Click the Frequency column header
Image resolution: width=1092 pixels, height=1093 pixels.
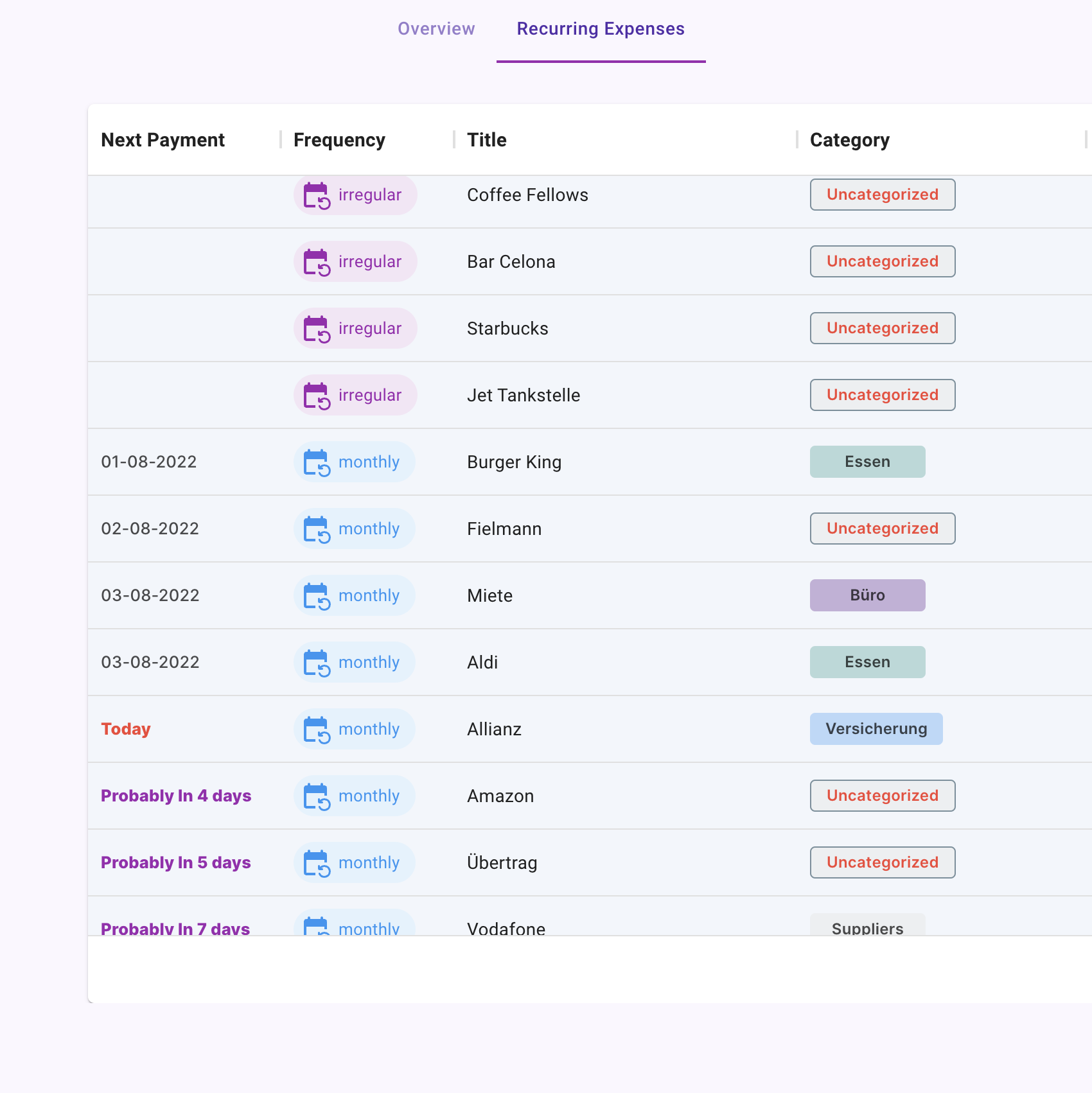[x=339, y=140]
